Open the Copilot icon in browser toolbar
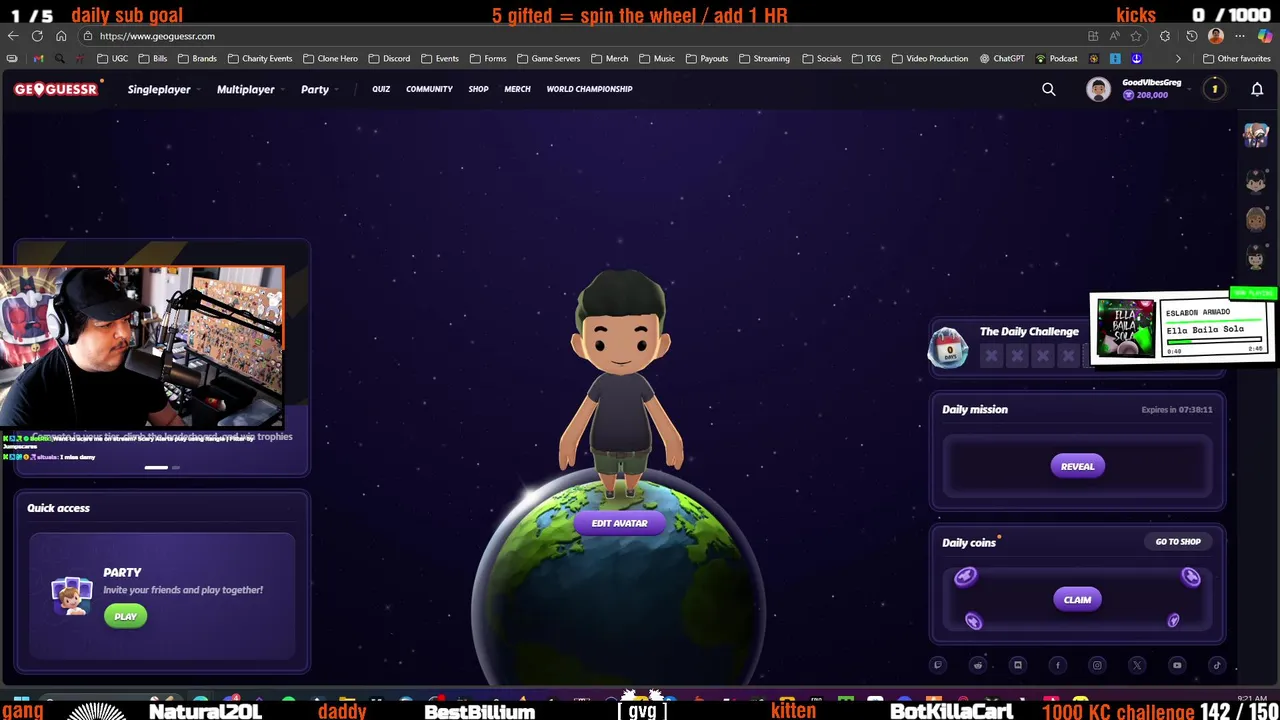Screen dimensions: 1280x720 click(1265, 36)
